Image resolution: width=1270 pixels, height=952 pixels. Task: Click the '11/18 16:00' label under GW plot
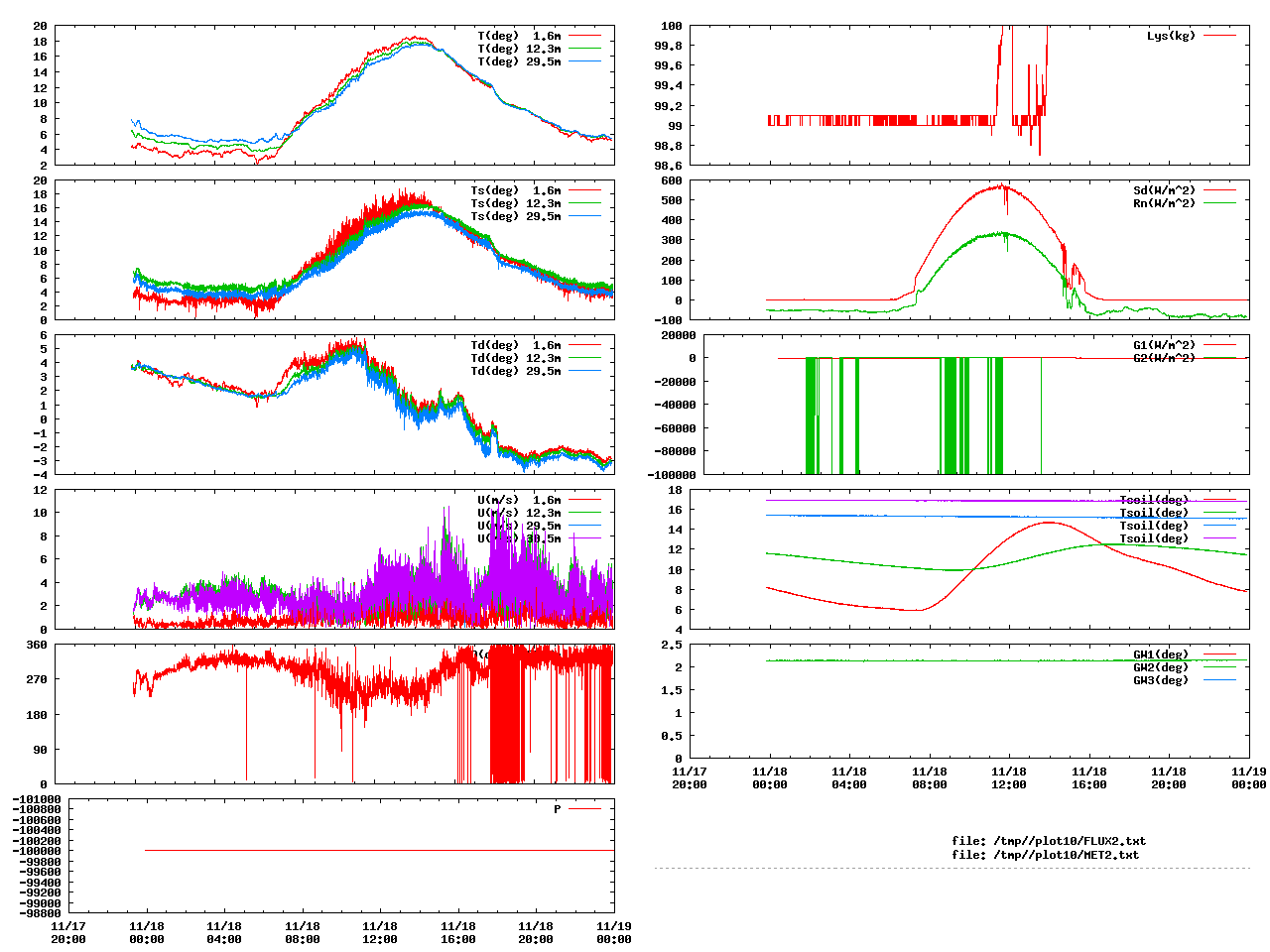point(1089,777)
